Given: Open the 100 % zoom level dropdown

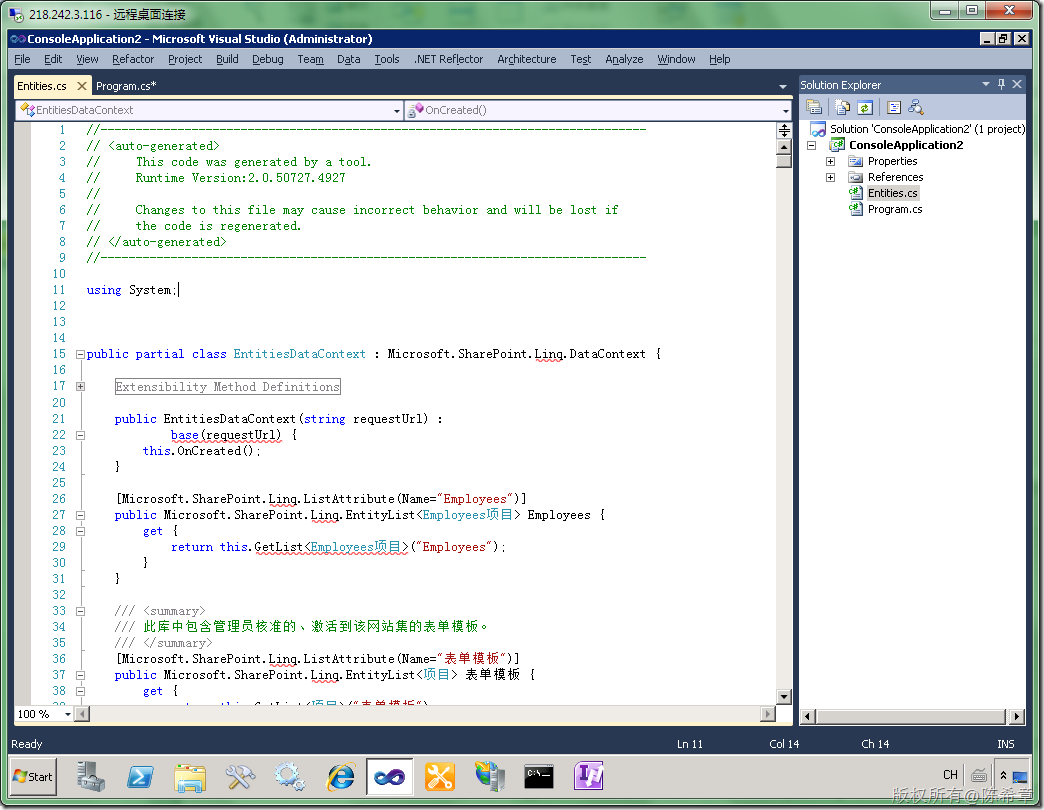Looking at the screenshot, I should (67, 714).
